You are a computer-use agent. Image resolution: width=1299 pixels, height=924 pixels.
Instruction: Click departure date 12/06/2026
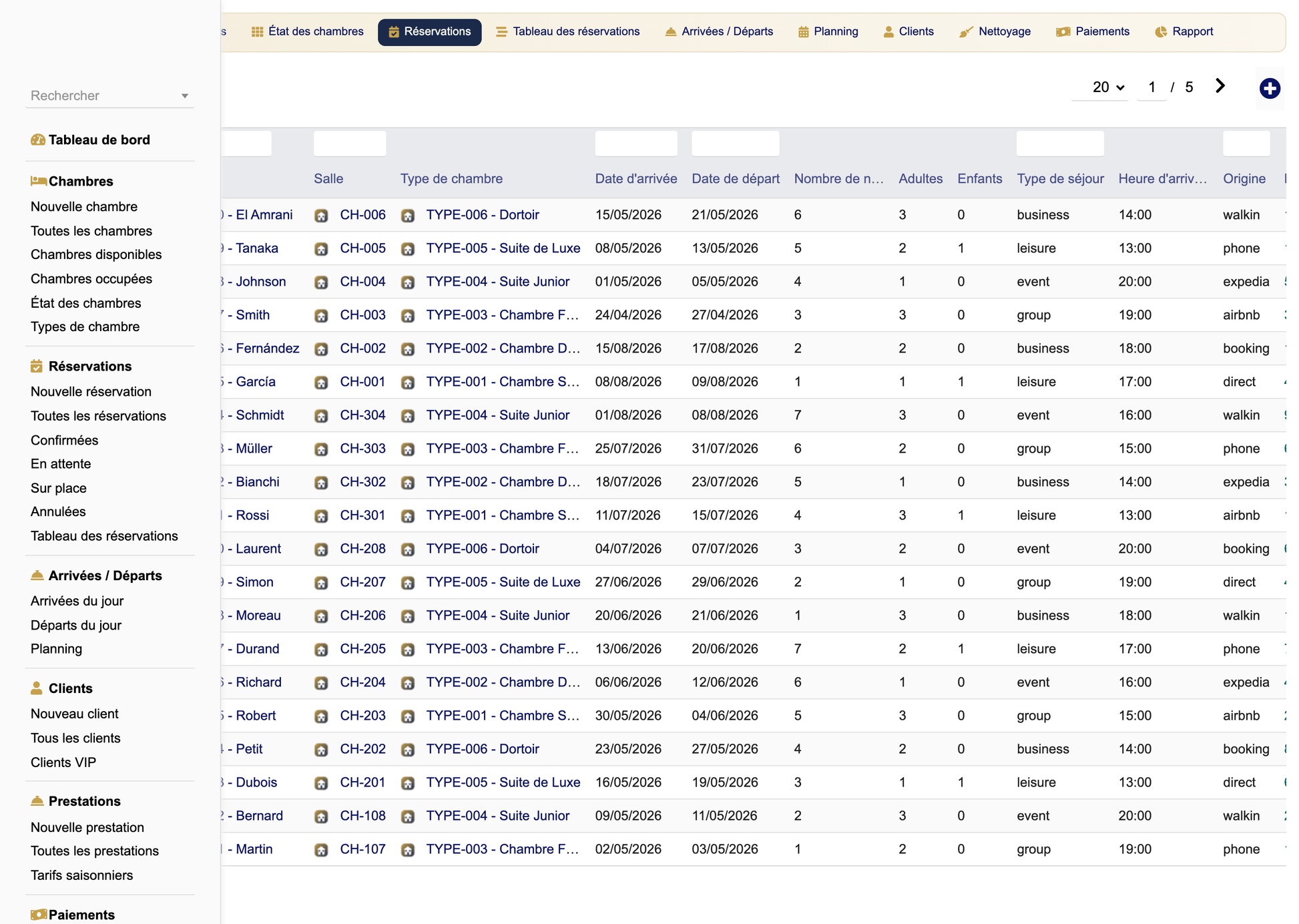pos(725,682)
